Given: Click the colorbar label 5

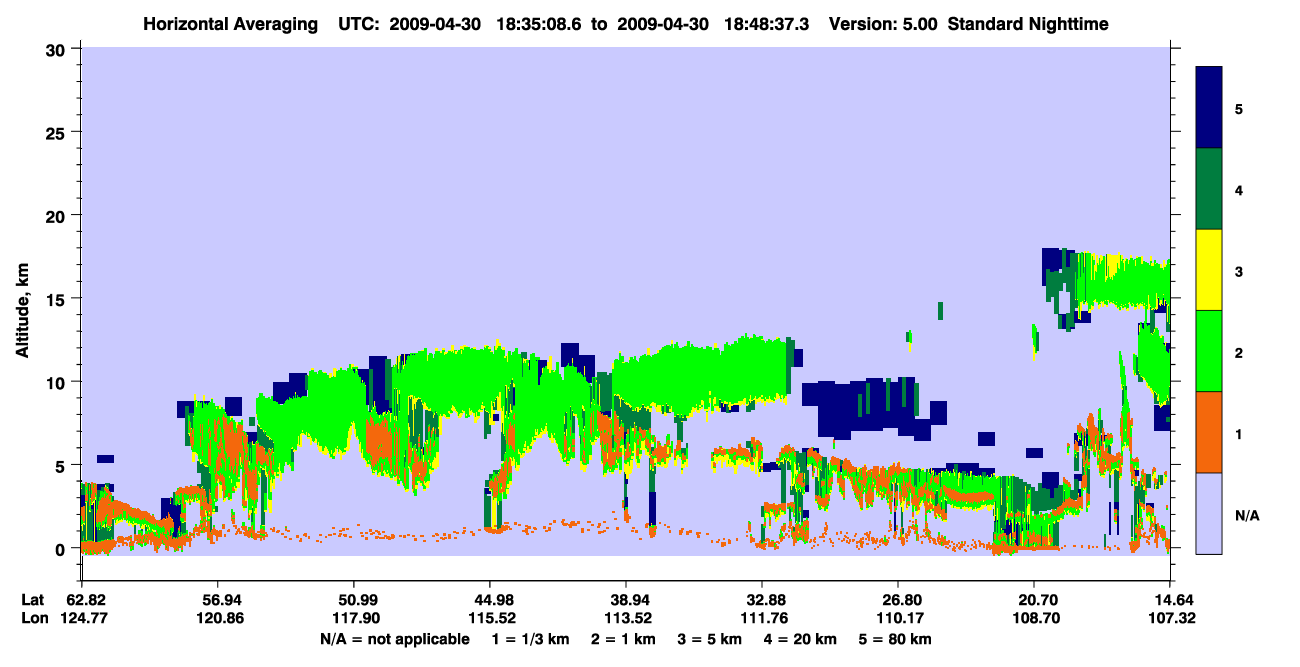Looking at the screenshot, I should [1239, 108].
